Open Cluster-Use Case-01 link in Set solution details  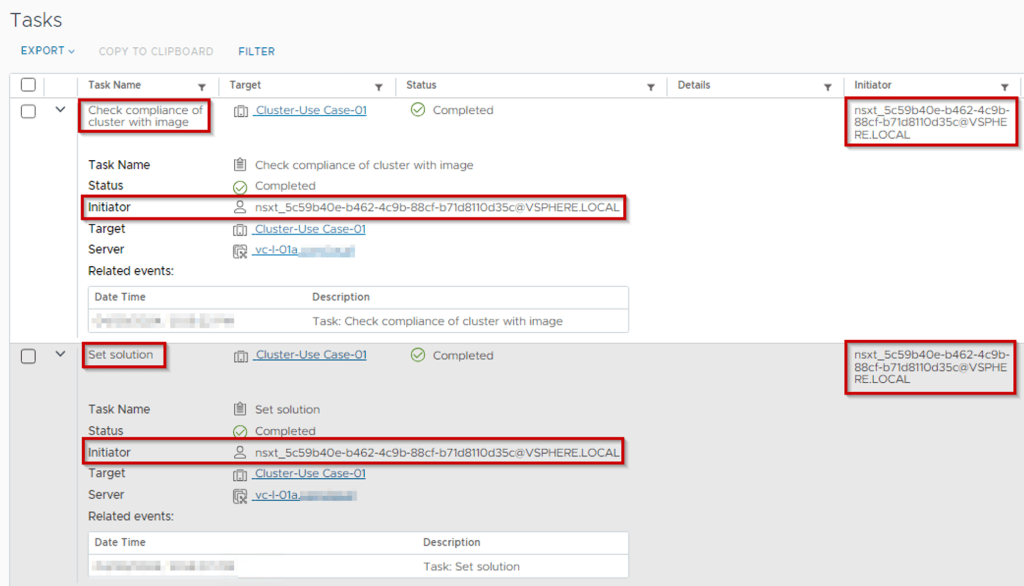(x=309, y=474)
